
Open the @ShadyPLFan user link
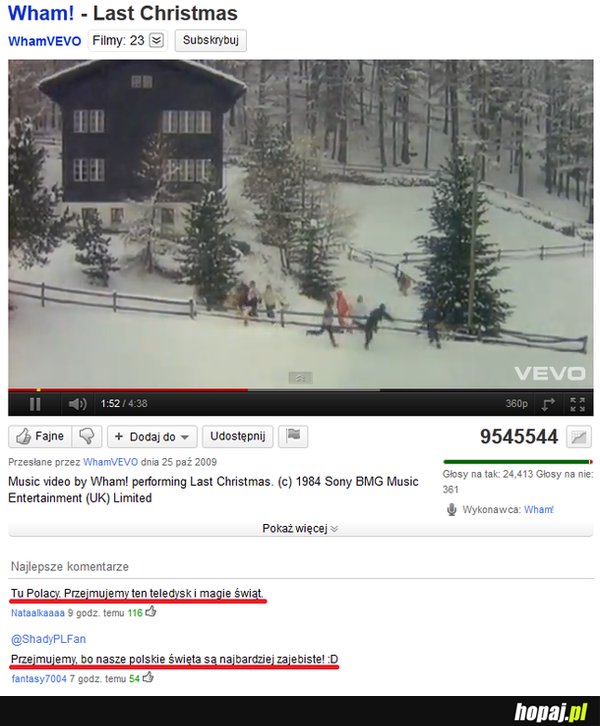[x=48, y=639]
